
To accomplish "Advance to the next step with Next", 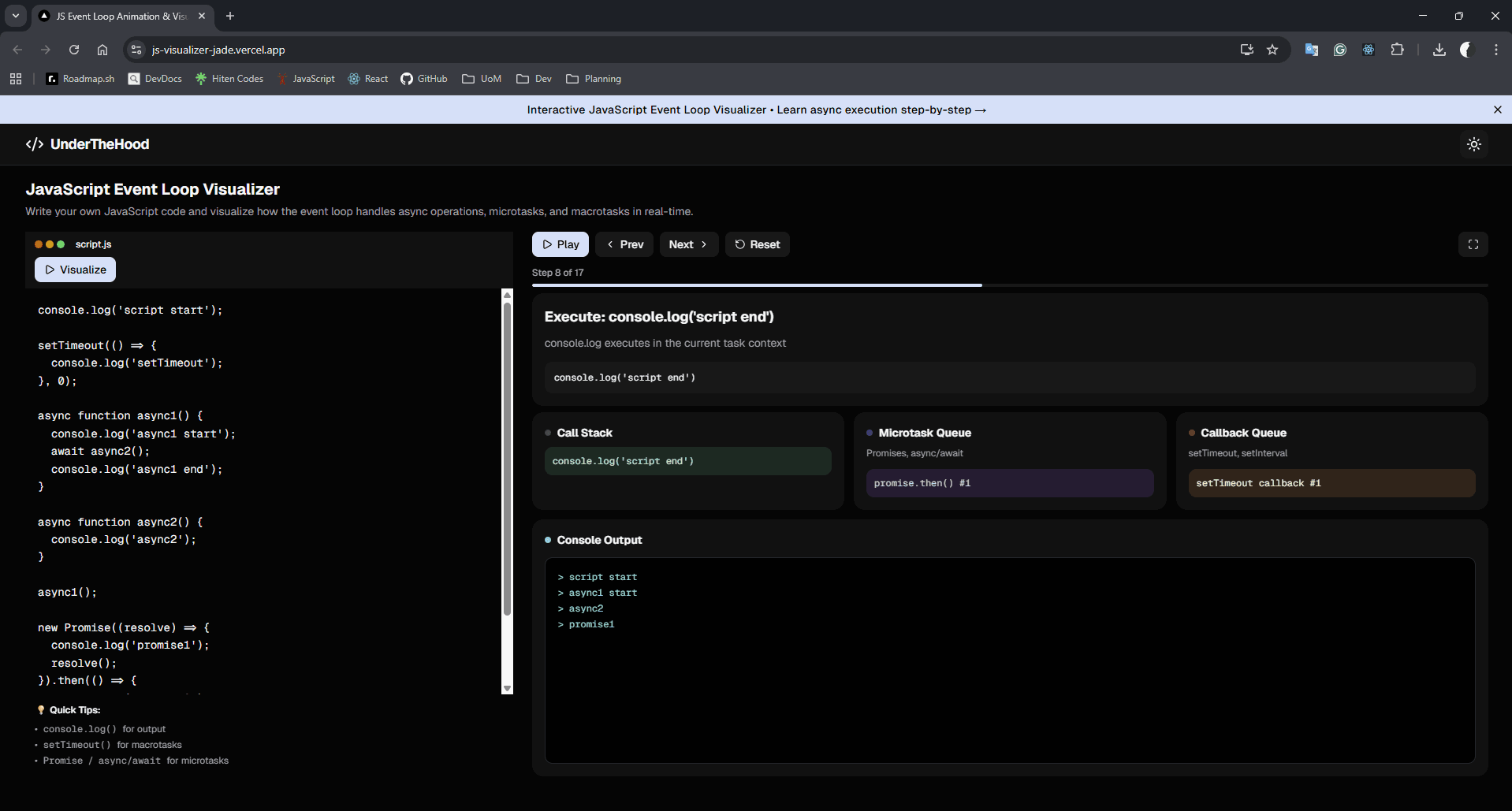I will [x=687, y=244].
